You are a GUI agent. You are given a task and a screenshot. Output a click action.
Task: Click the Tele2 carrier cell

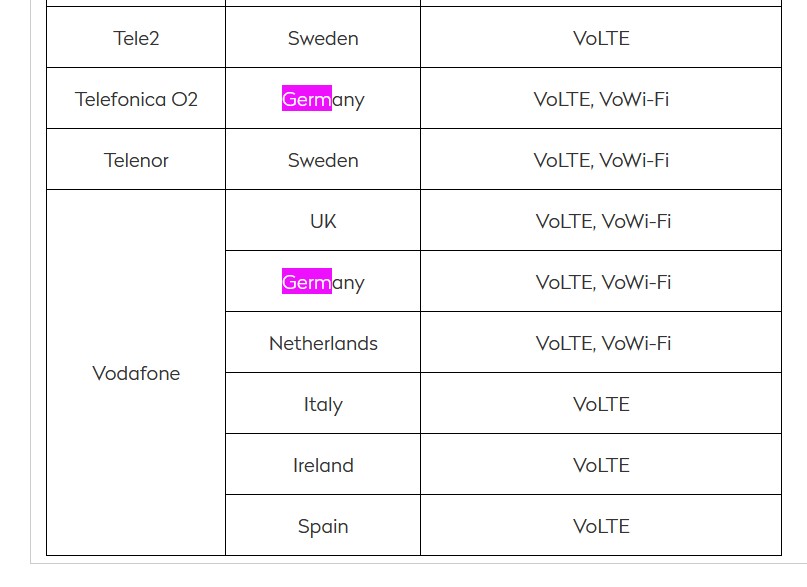click(x=136, y=38)
